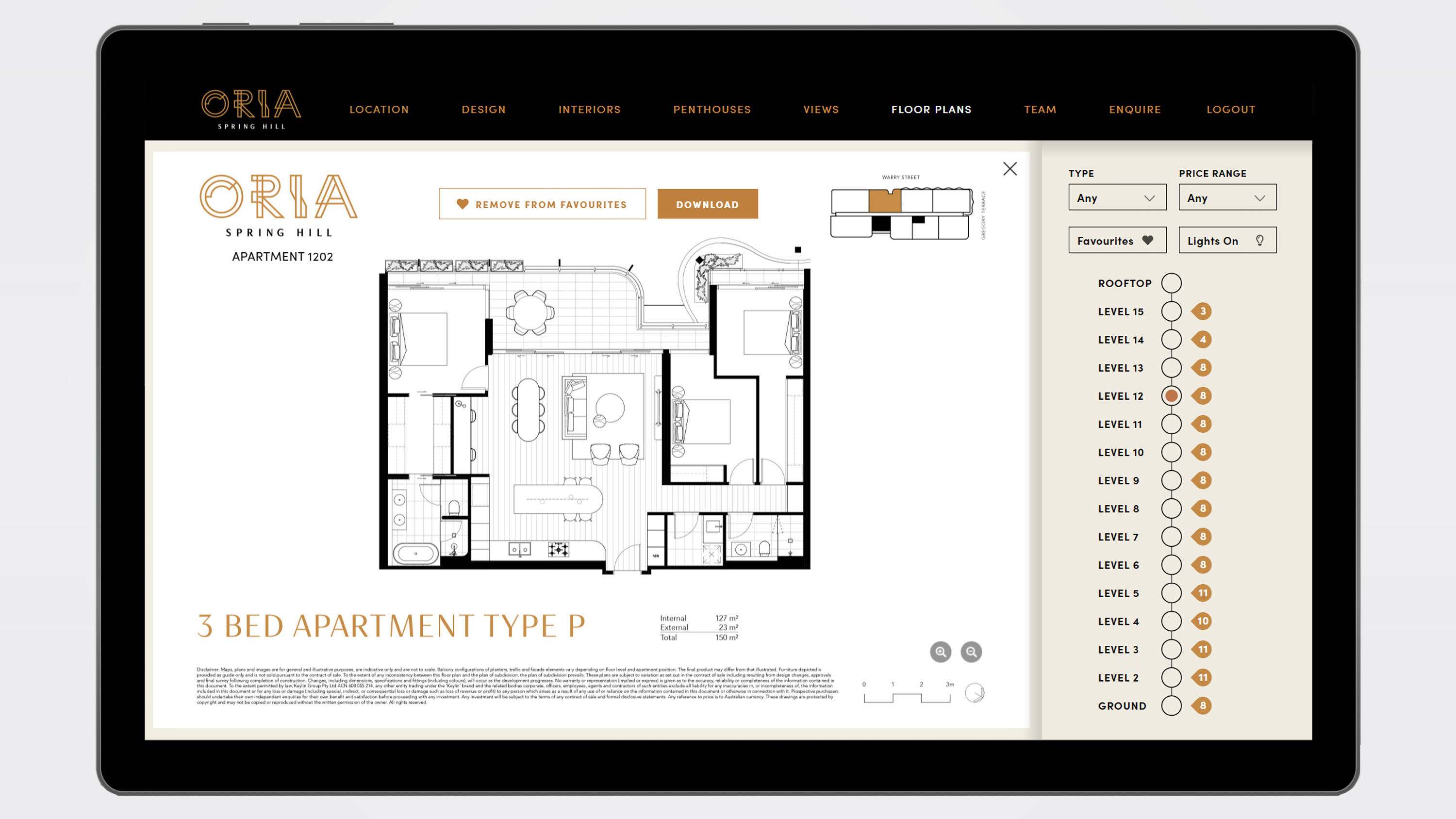Click the Level 15 availability badge showing 3

[x=1202, y=311]
